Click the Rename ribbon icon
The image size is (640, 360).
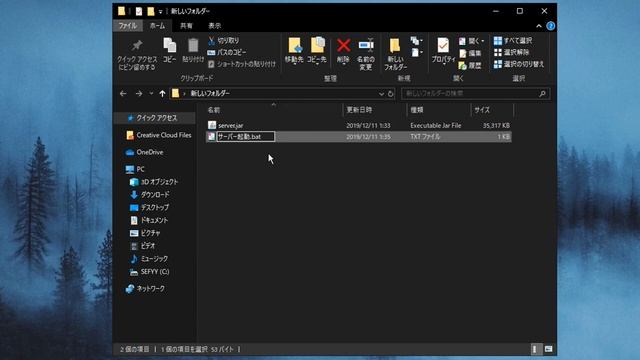pyautogui.click(x=366, y=54)
